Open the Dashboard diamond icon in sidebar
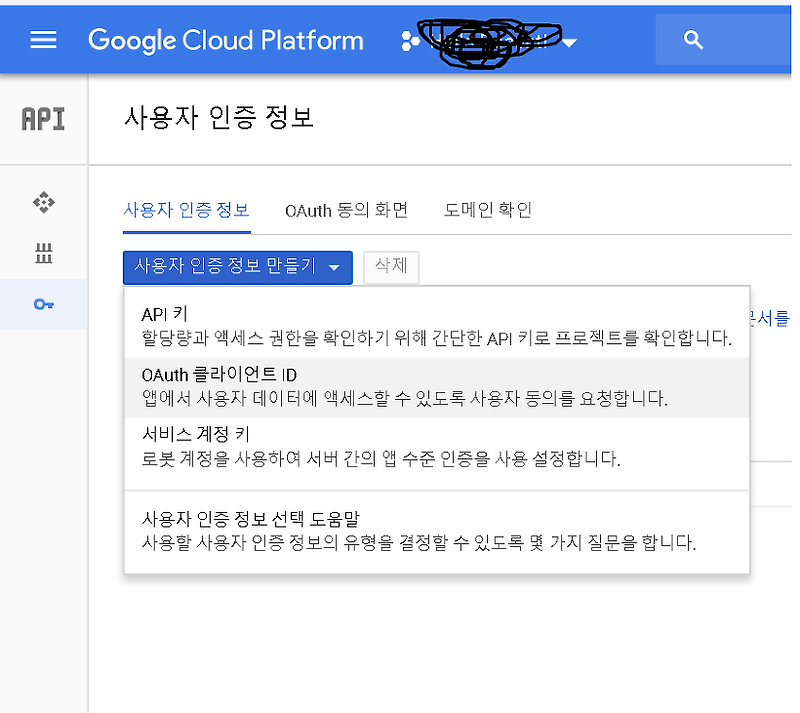 pyautogui.click(x=44, y=203)
